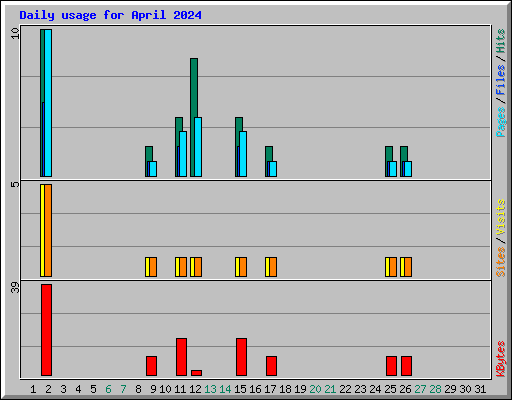Click the 'KBytes' legend label

pos(500,359)
